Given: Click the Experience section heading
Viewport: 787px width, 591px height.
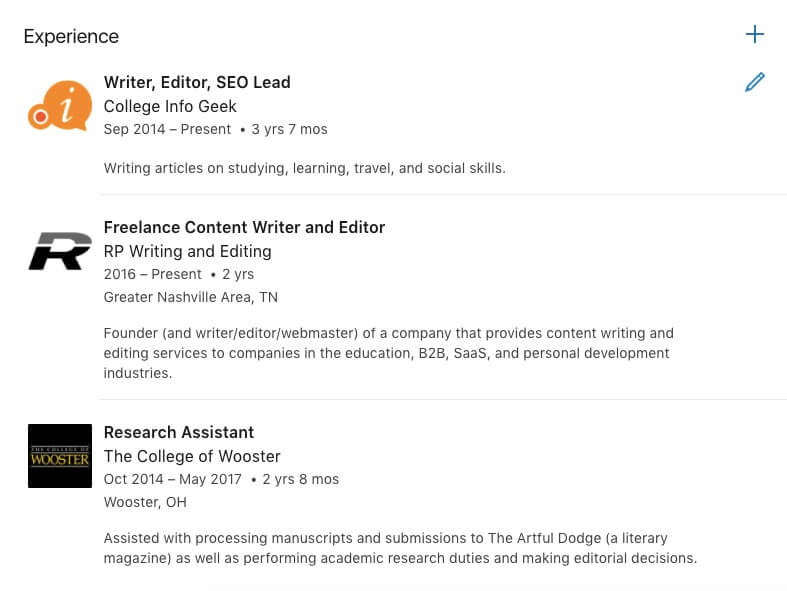Looking at the screenshot, I should click(x=71, y=37).
